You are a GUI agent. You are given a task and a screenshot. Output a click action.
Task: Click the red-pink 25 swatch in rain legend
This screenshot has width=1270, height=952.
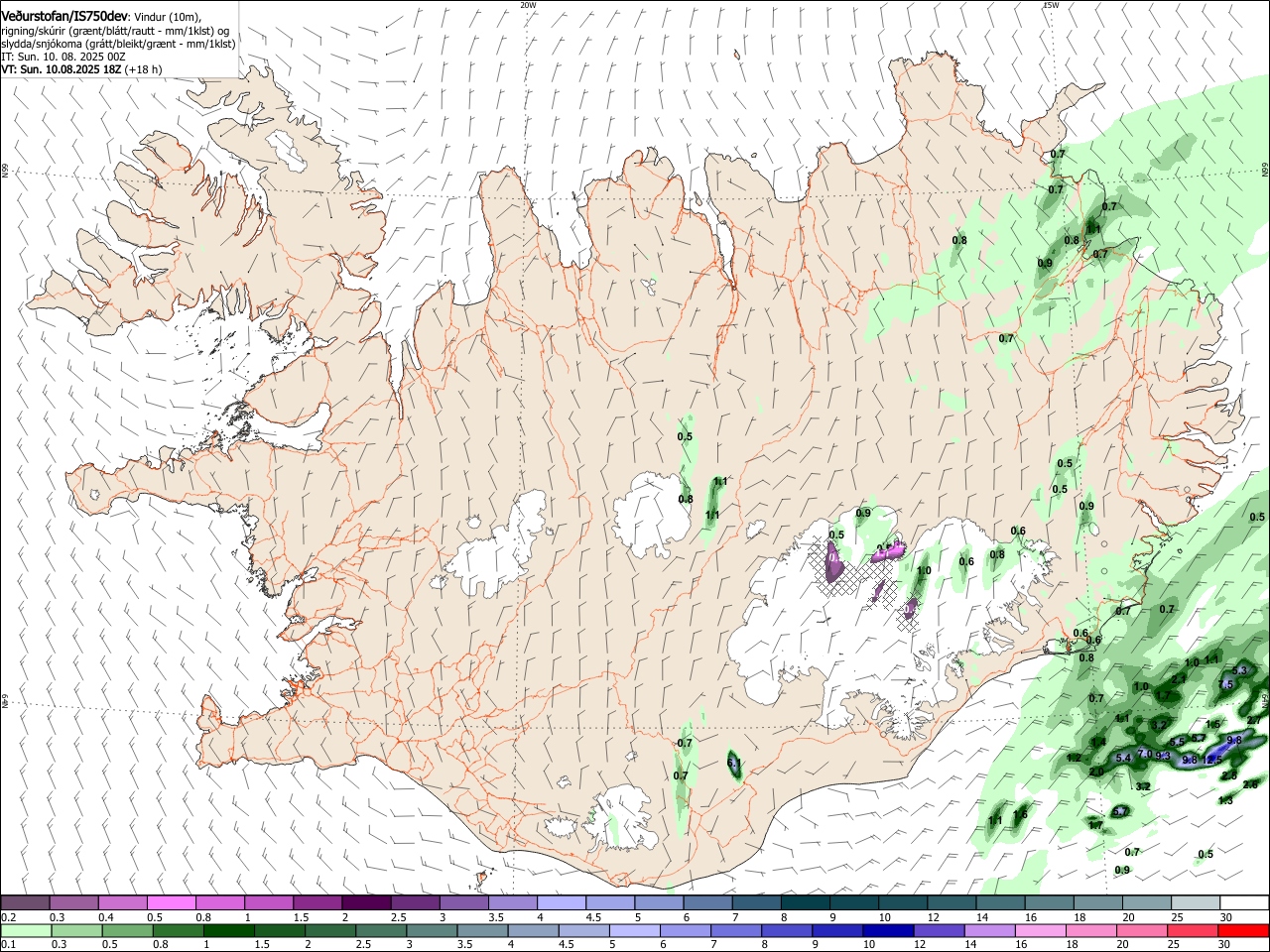pos(1192,930)
